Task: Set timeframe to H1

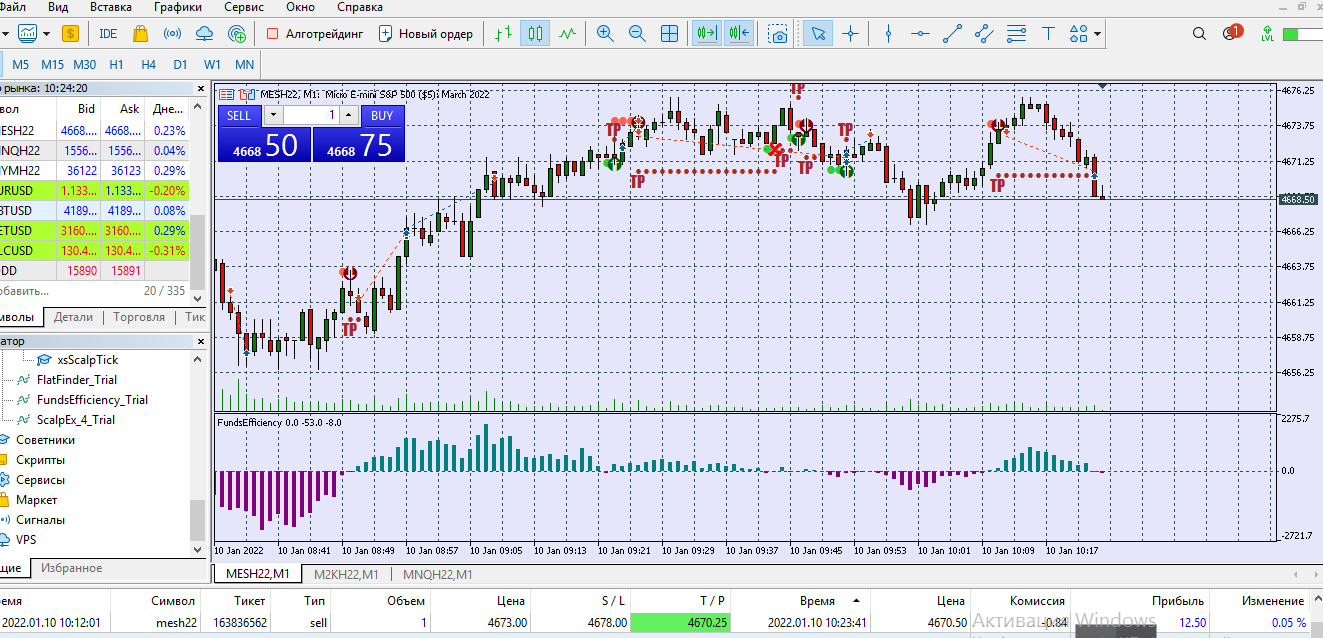Action: pyautogui.click(x=117, y=65)
